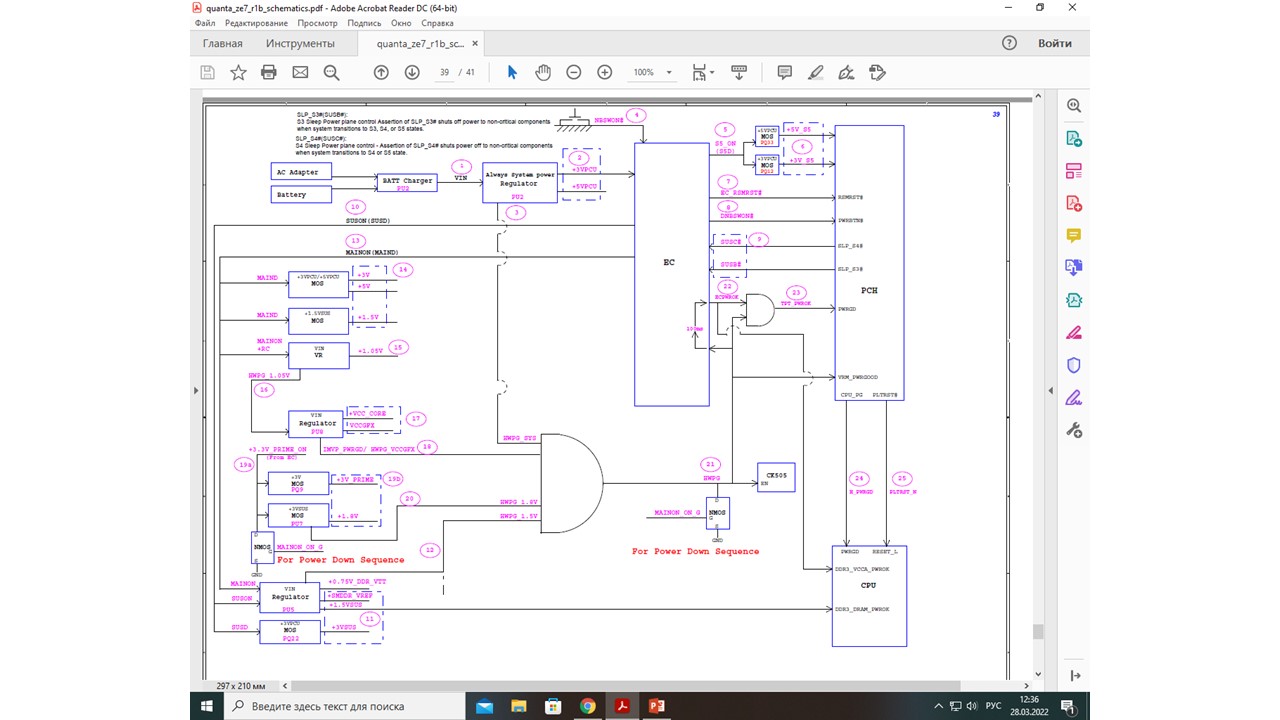Open the Create PDF tool in the sidebar
The width and height of the screenshot is (1280, 720).
click(1074, 203)
